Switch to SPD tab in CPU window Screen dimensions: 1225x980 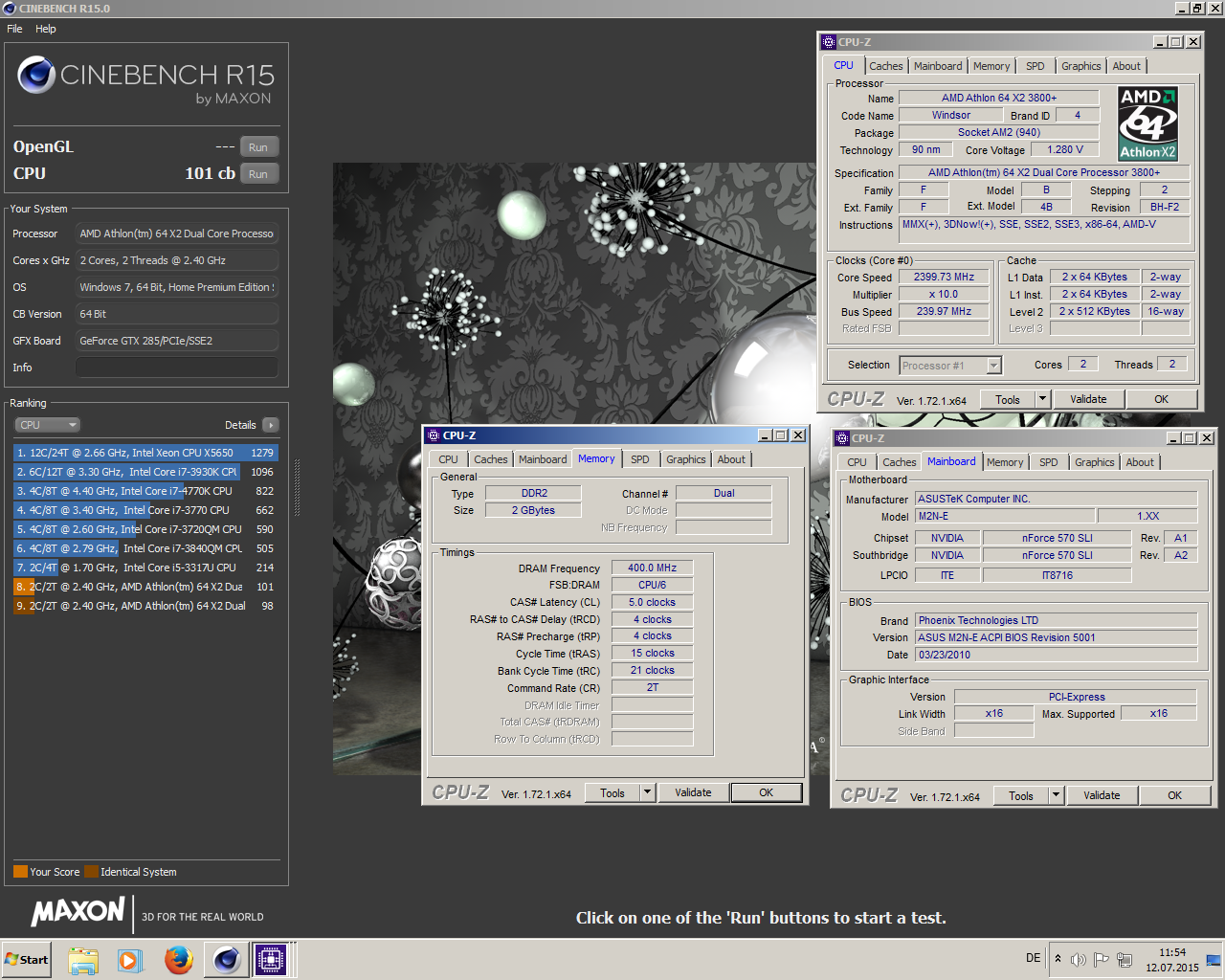click(1036, 66)
